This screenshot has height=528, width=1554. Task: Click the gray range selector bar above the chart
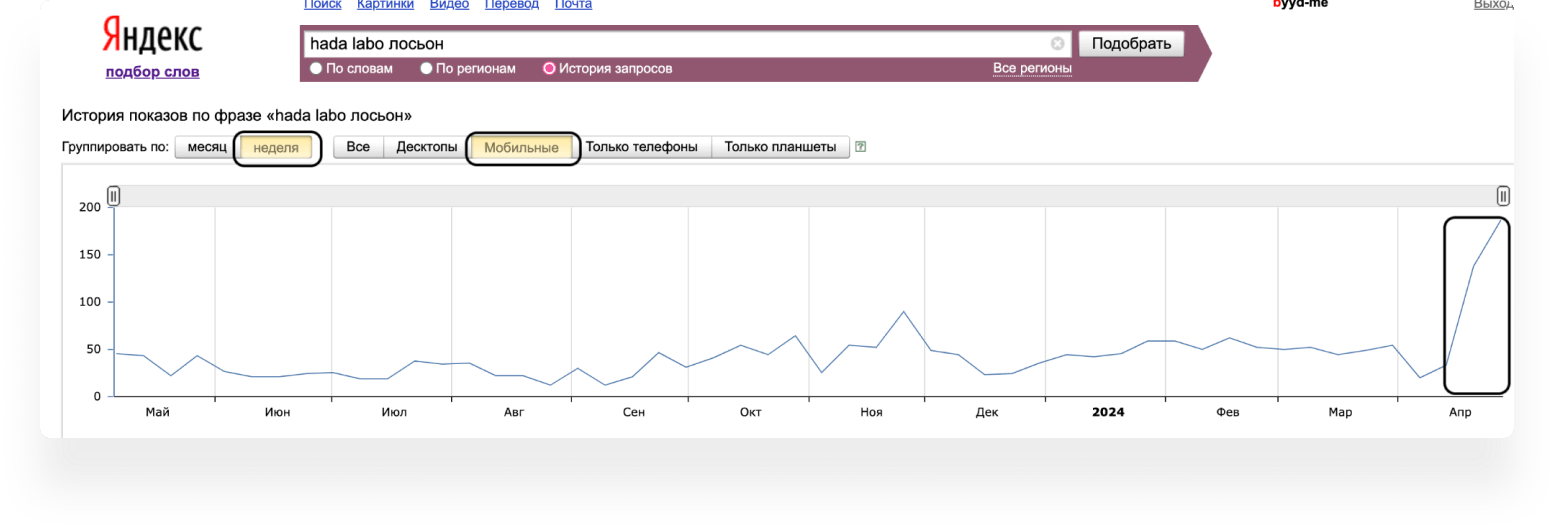pos(808,196)
